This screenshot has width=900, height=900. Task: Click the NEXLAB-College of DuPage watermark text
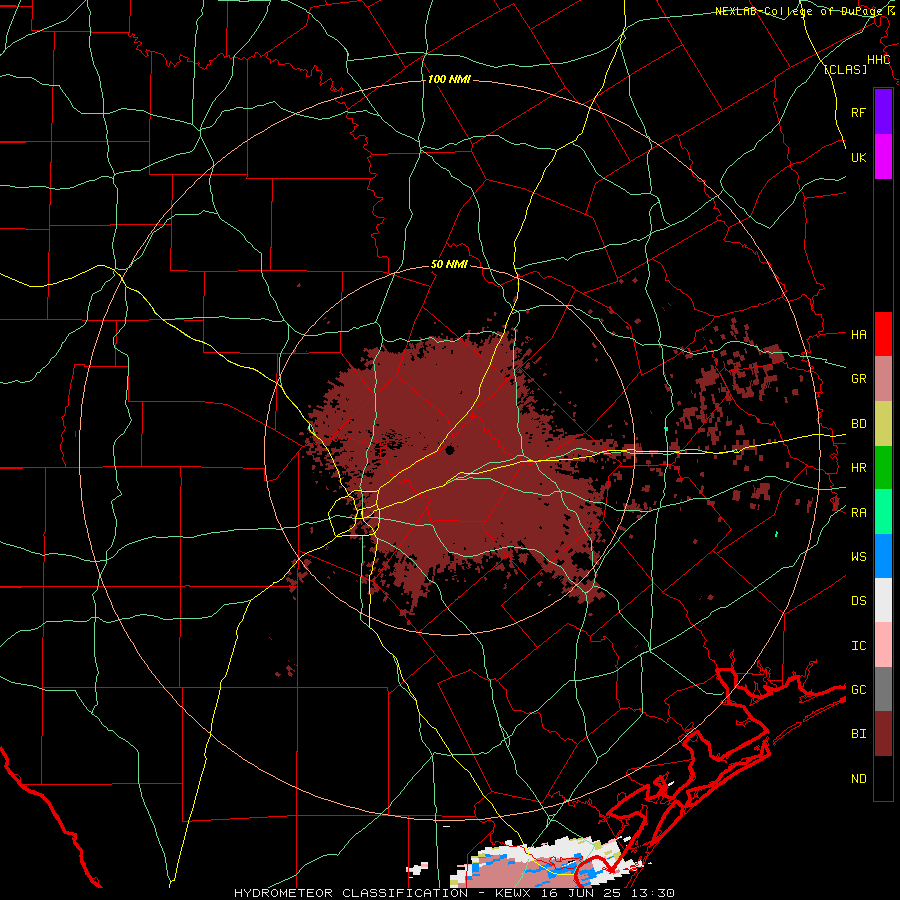click(801, 11)
